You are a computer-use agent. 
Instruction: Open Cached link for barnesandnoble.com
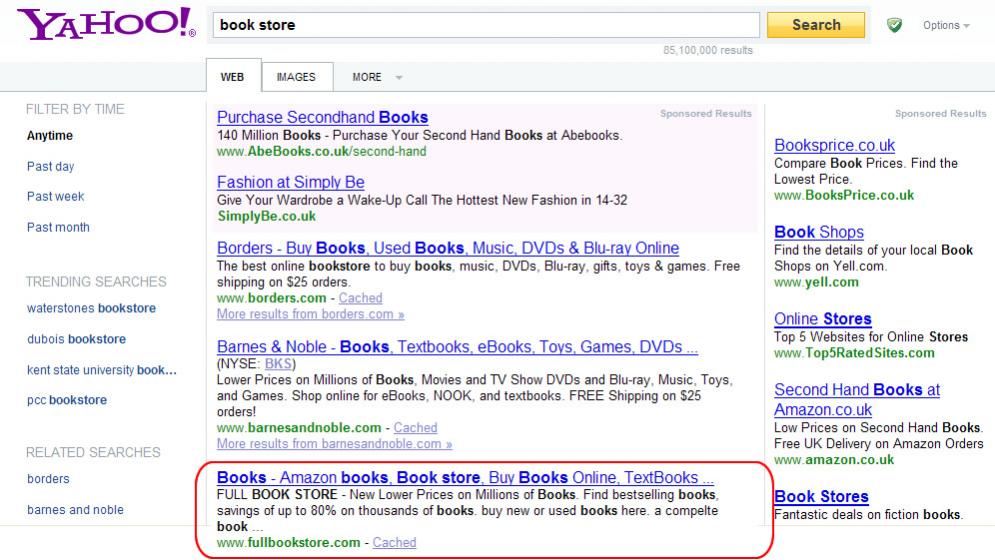(x=416, y=428)
